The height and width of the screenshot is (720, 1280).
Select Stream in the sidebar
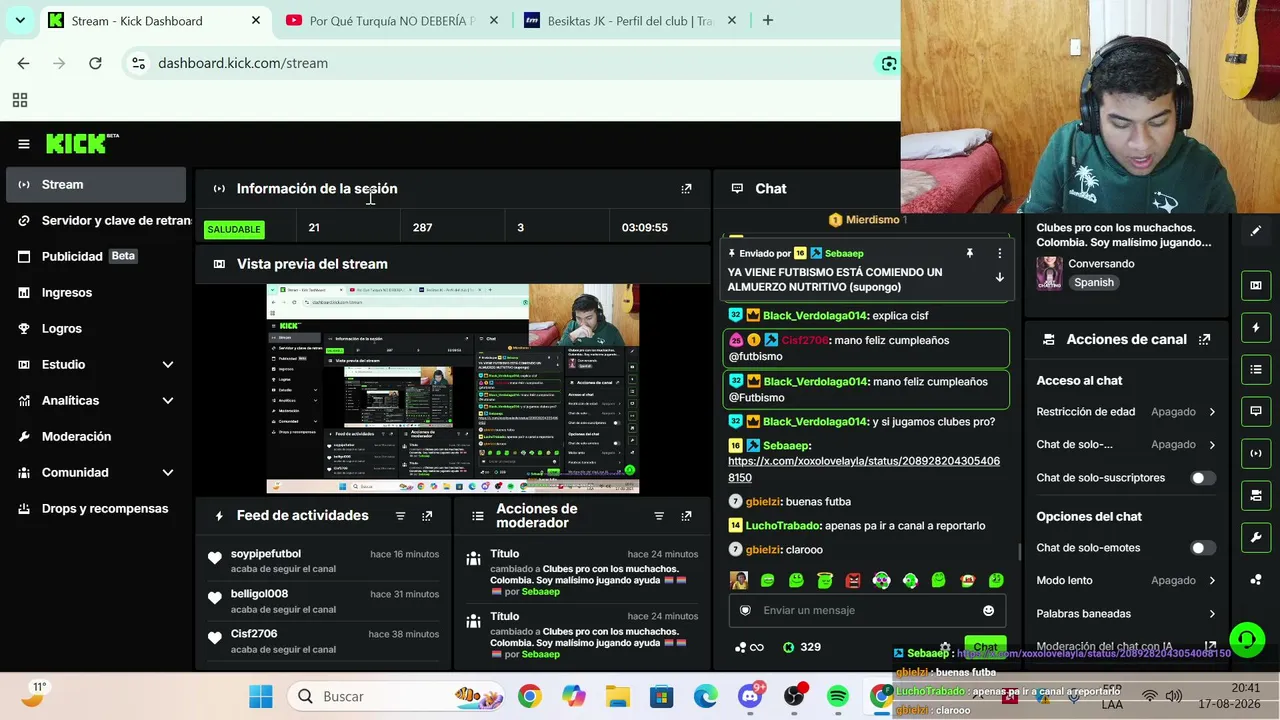point(95,185)
